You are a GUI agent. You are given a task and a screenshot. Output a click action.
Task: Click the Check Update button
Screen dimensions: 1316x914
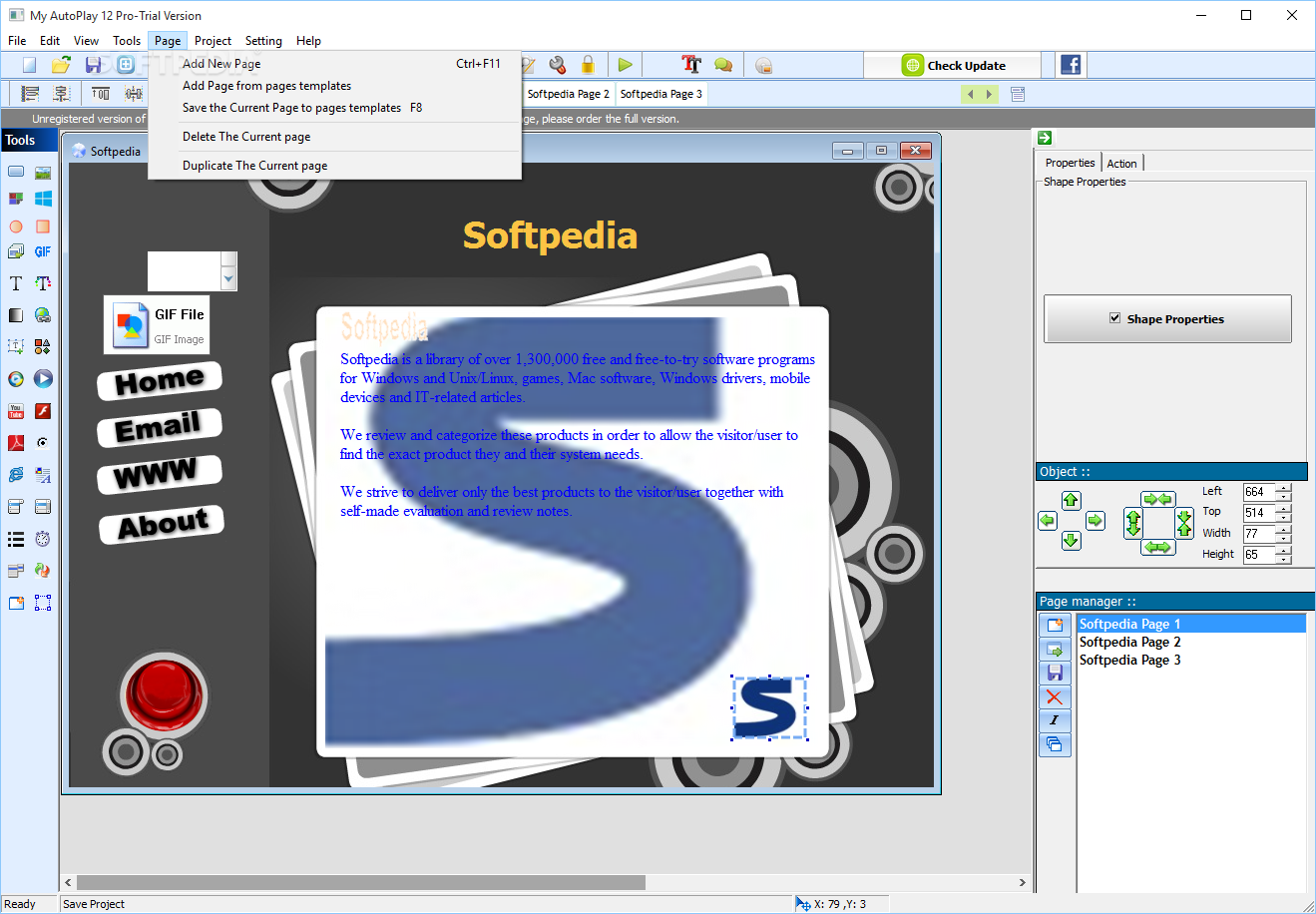[x=953, y=66]
